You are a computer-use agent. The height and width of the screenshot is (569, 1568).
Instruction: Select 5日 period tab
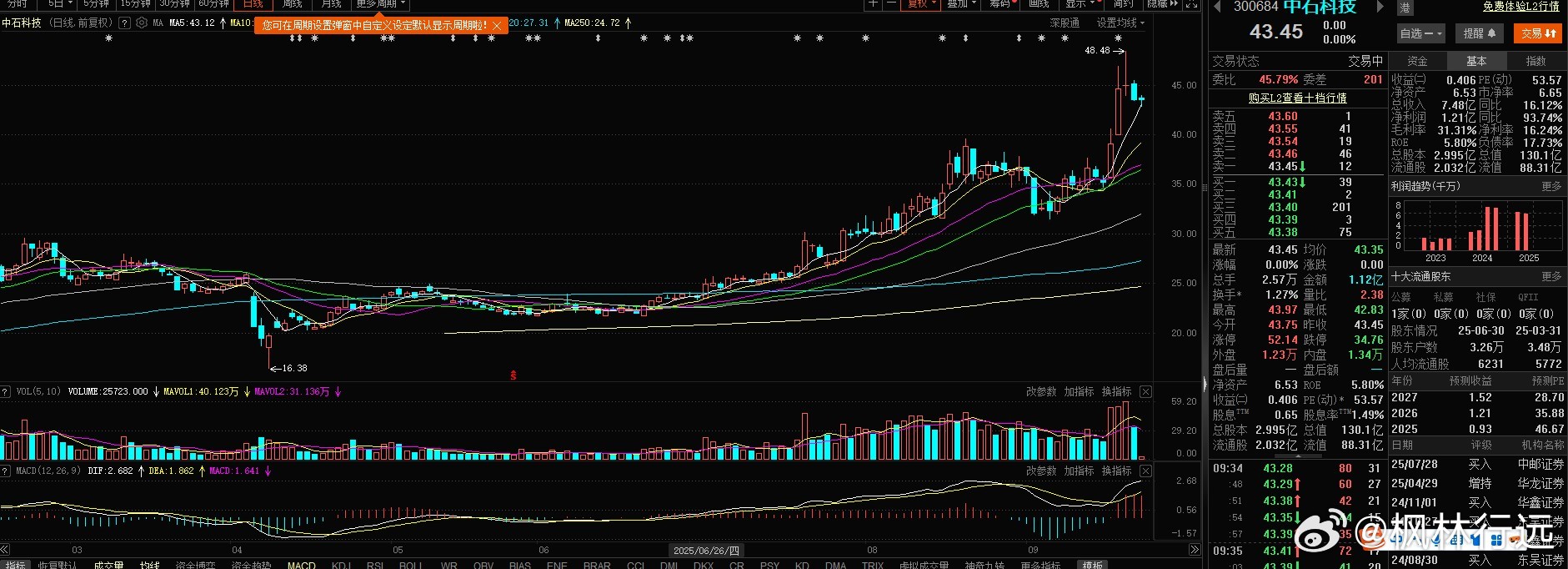pos(58,4)
